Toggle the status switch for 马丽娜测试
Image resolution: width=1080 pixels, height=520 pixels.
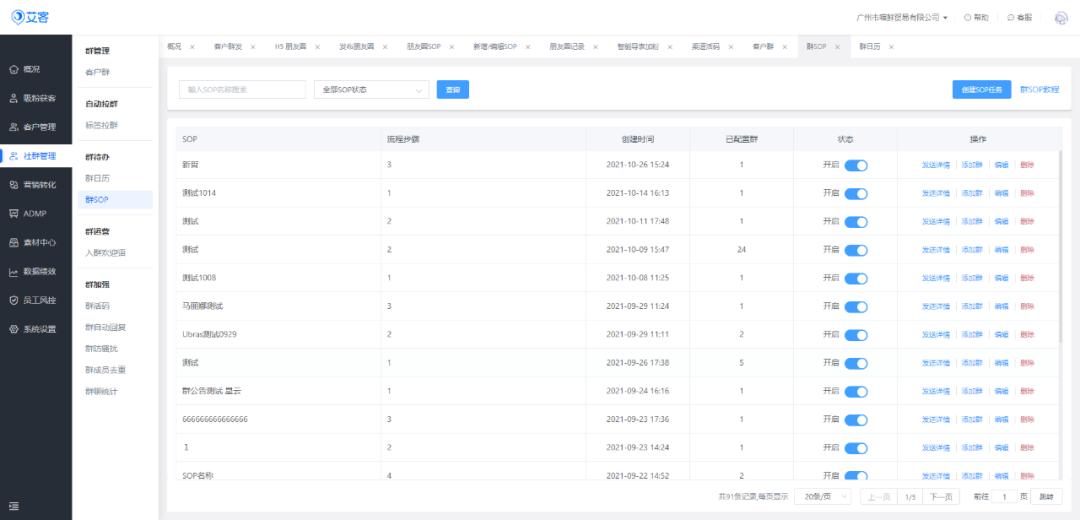coord(855,306)
